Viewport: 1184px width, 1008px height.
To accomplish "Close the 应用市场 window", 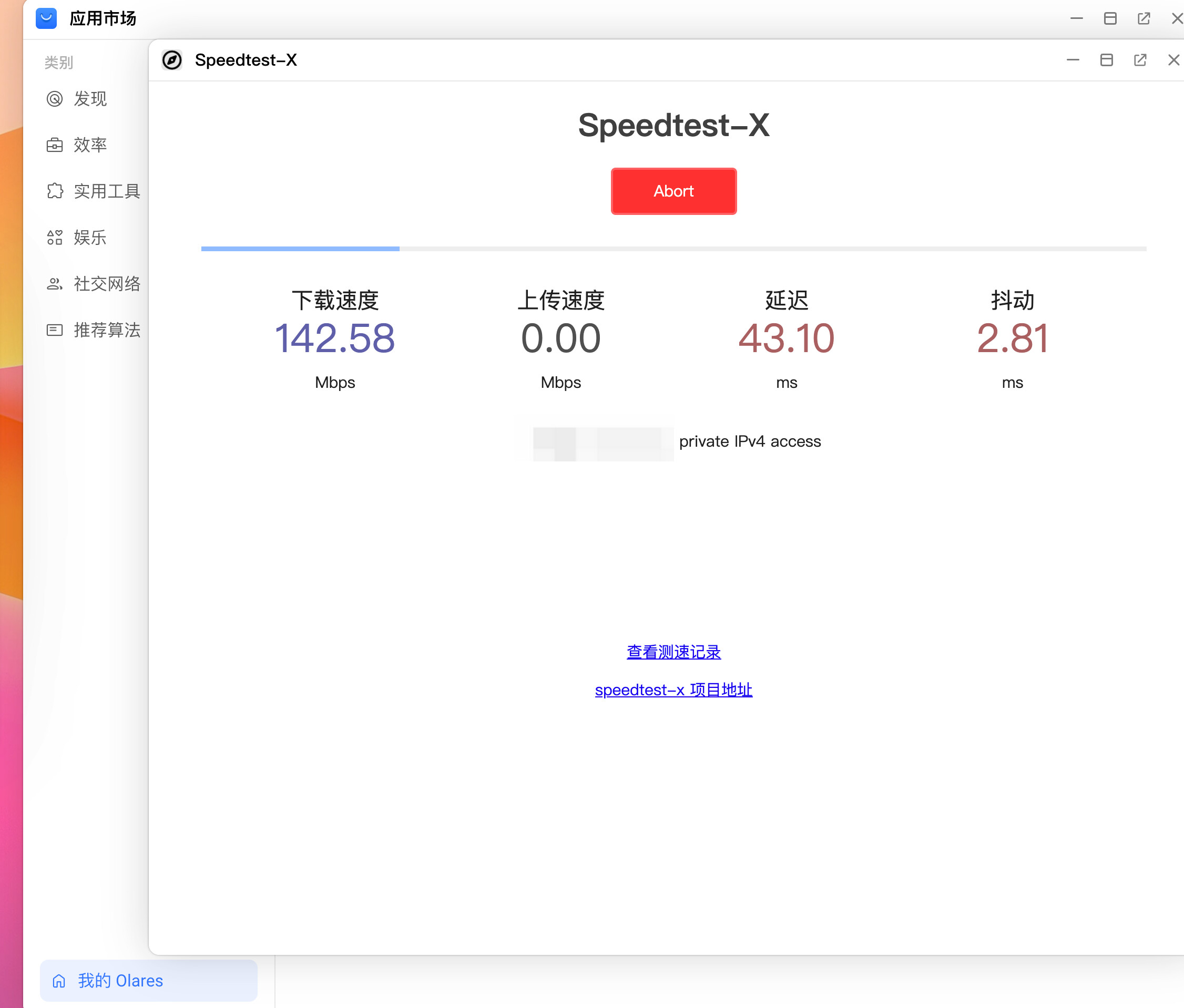I will point(1177,18).
